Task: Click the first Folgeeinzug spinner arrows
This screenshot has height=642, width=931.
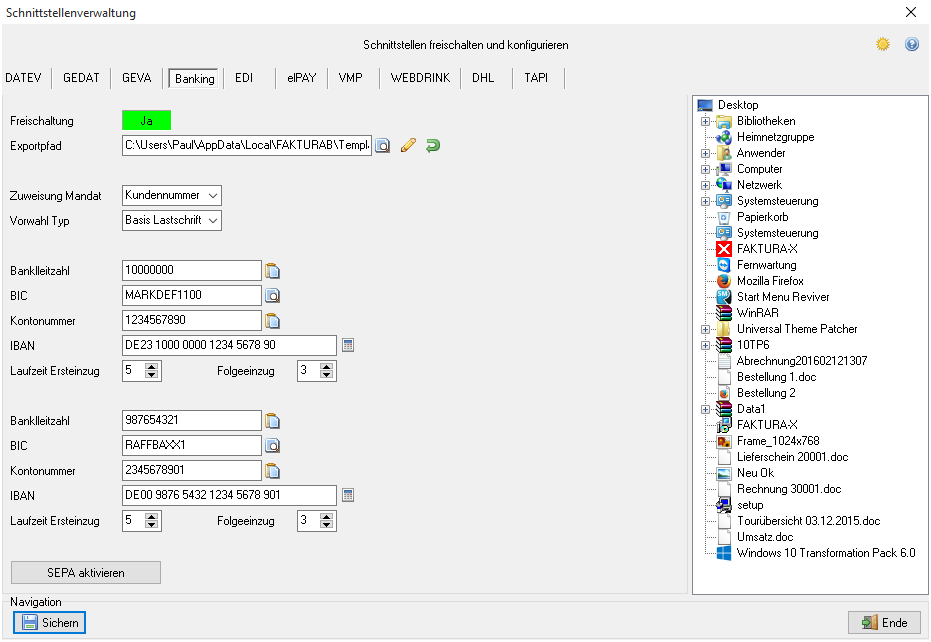Action: [326, 371]
